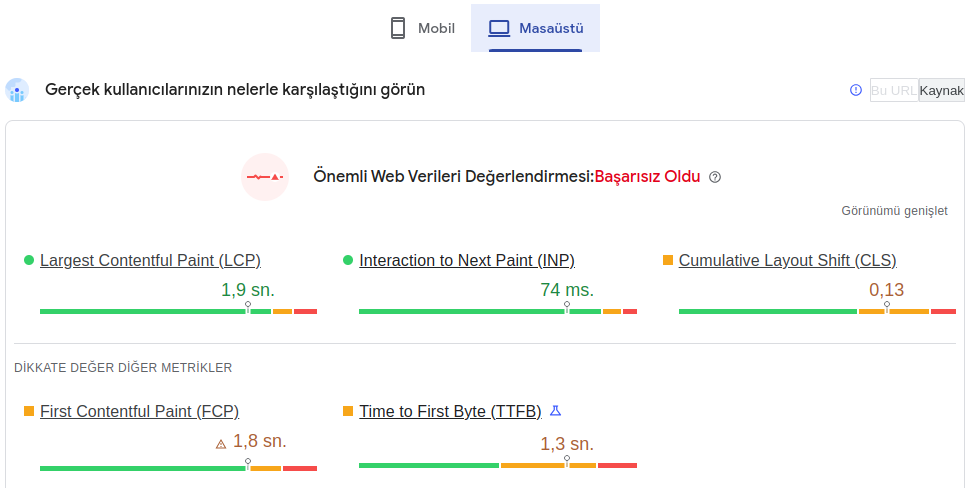Open the Largest Contentful Paint (LCP) link
Viewport: 969px width, 488px height.
click(x=150, y=261)
